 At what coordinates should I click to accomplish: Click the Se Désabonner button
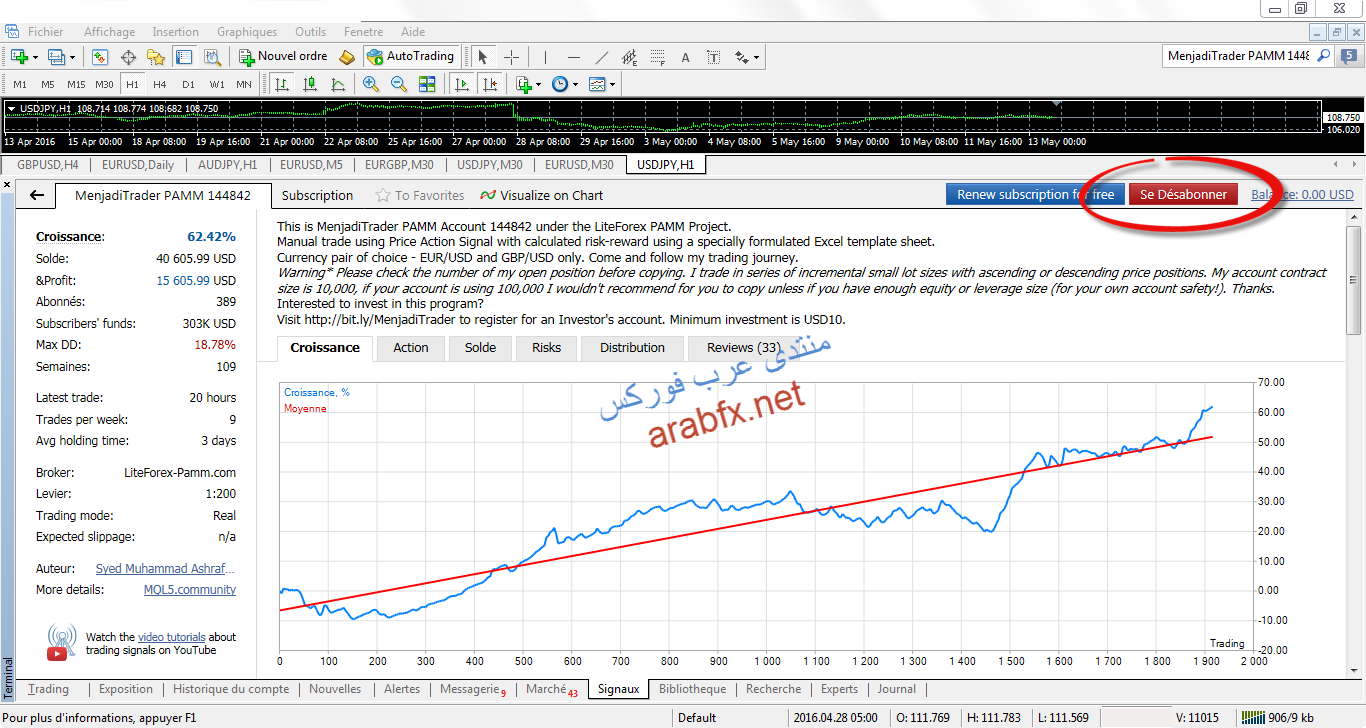coord(1184,195)
